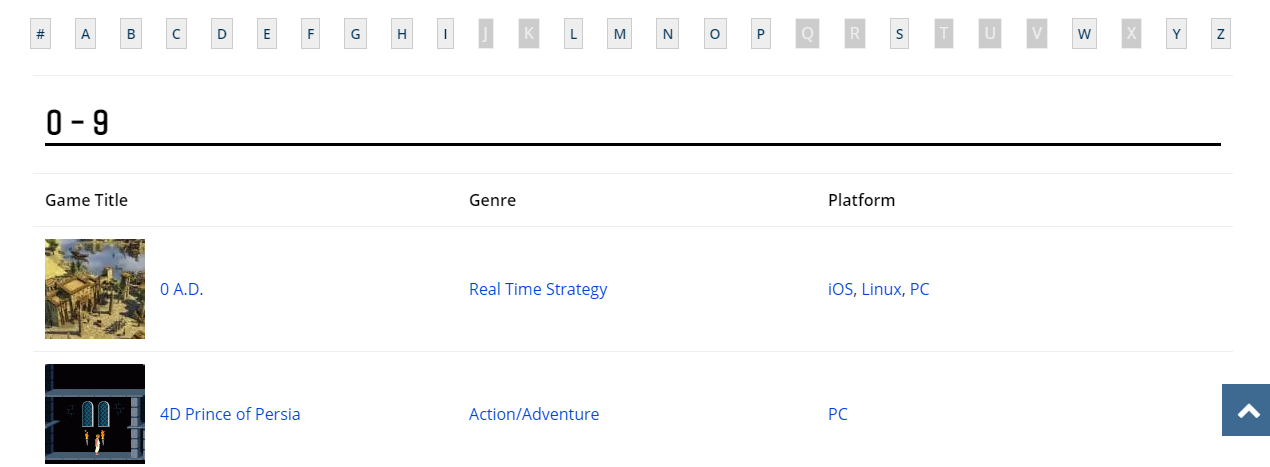The height and width of the screenshot is (467, 1270).
Task: Open the 4D Prince of Persia link
Action: [230, 414]
